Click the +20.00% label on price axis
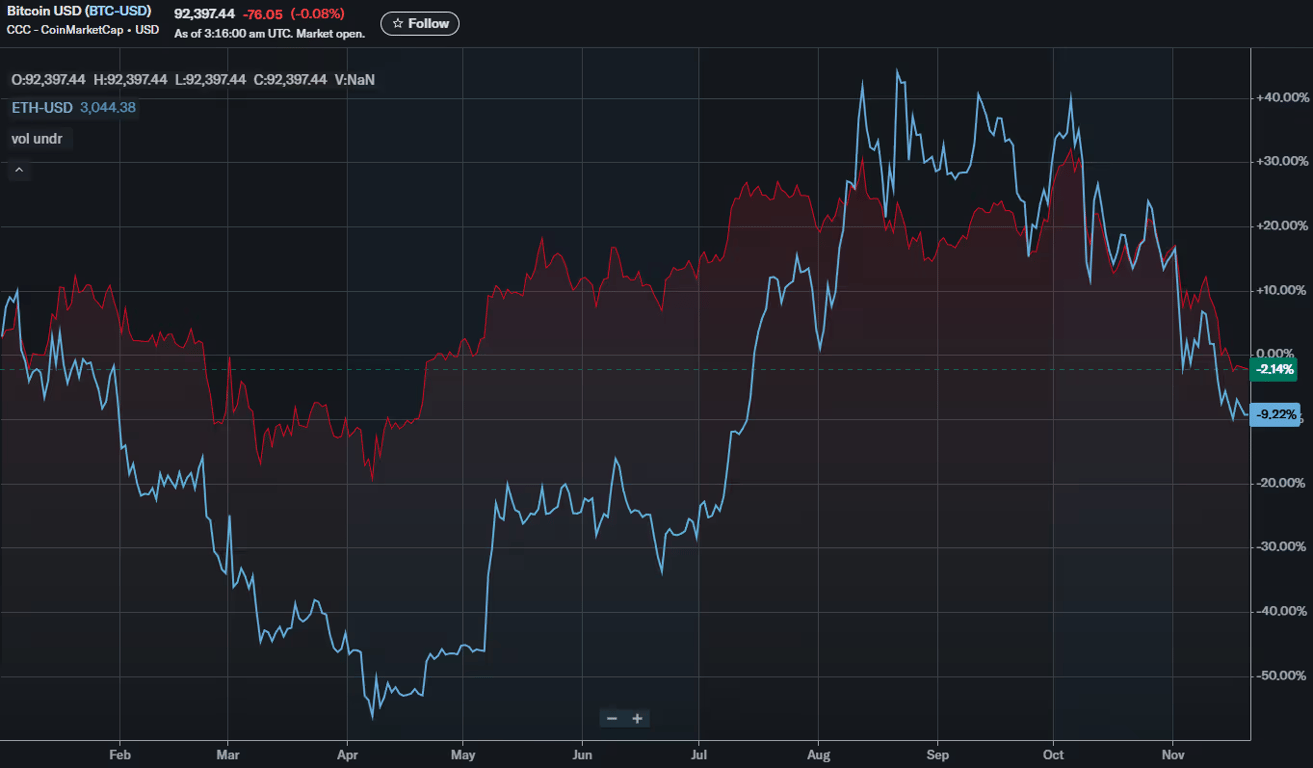The width and height of the screenshot is (1313, 768). click(x=1280, y=226)
